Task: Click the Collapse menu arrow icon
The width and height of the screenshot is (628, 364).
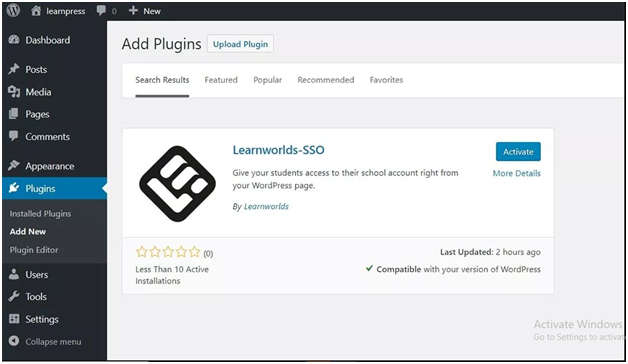Action: pyautogui.click(x=14, y=341)
